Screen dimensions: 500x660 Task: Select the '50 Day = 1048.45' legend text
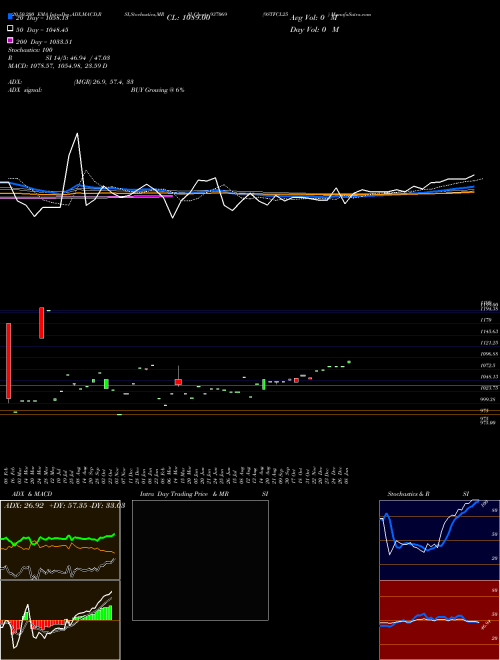42,30
